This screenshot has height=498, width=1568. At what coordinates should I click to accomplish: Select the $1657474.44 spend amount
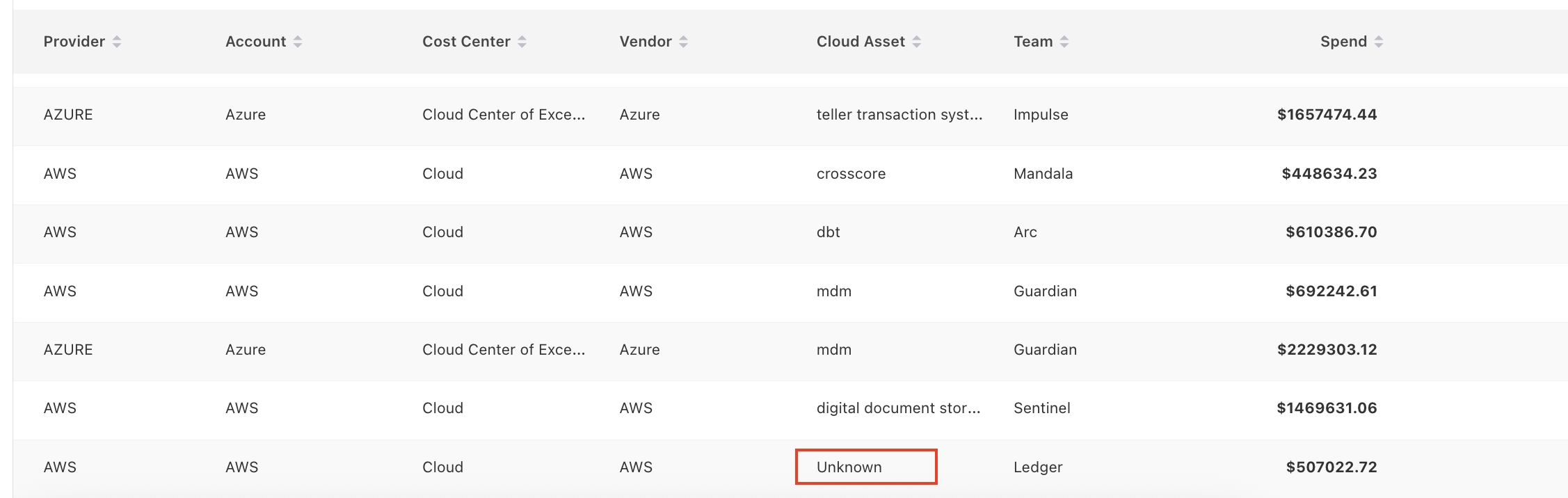1327,115
